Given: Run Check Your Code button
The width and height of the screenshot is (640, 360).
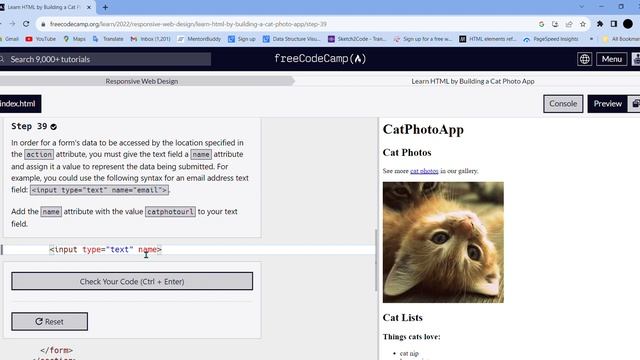Looking at the screenshot, I should coord(132,281).
